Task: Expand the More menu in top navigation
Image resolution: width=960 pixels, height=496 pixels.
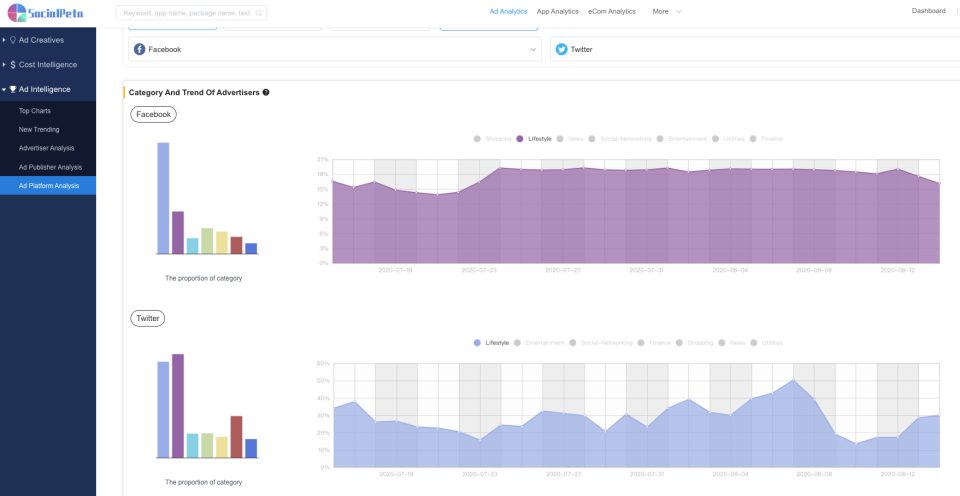Action: pos(667,12)
